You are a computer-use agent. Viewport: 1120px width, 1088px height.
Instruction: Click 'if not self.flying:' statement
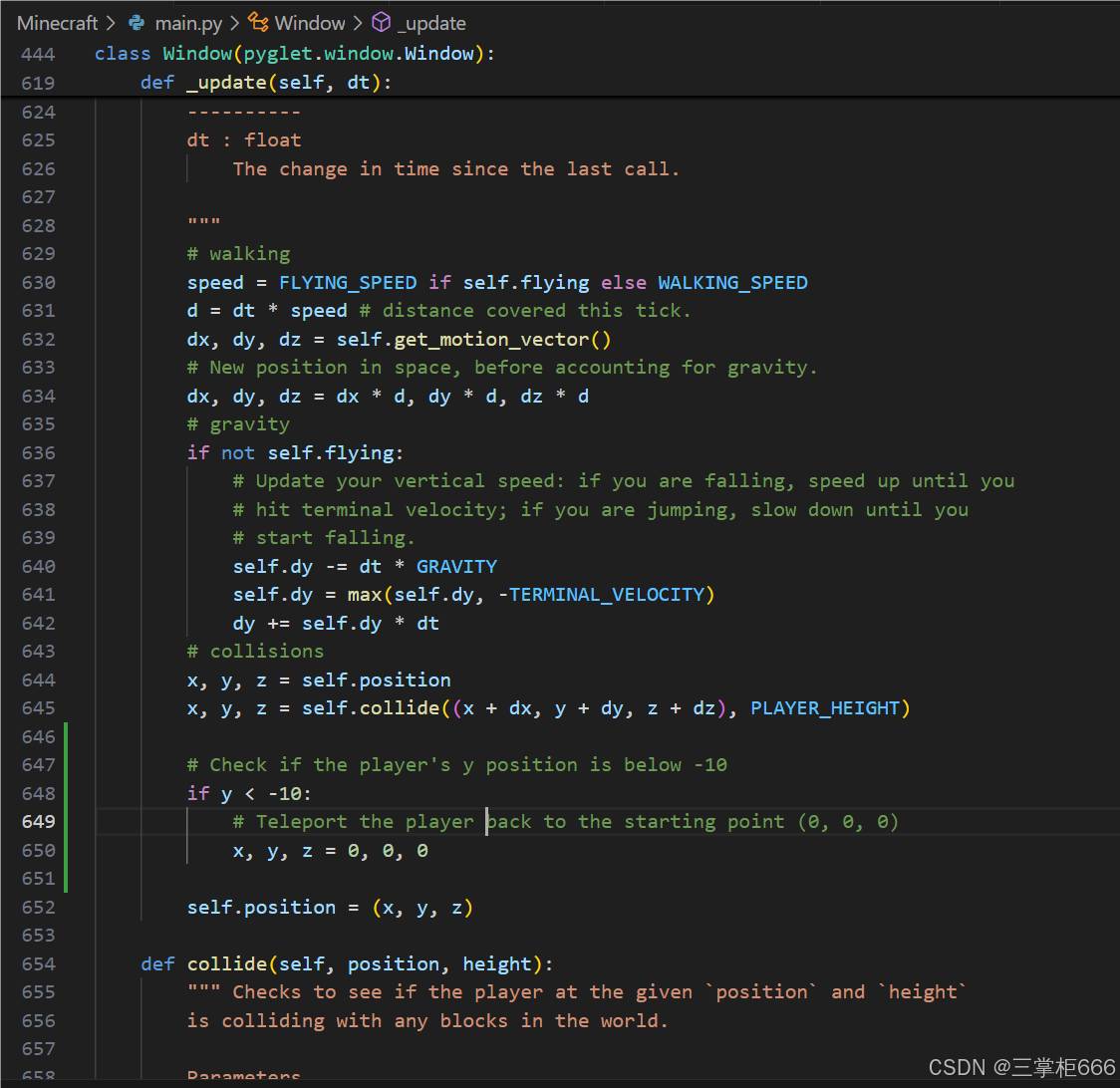[295, 453]
